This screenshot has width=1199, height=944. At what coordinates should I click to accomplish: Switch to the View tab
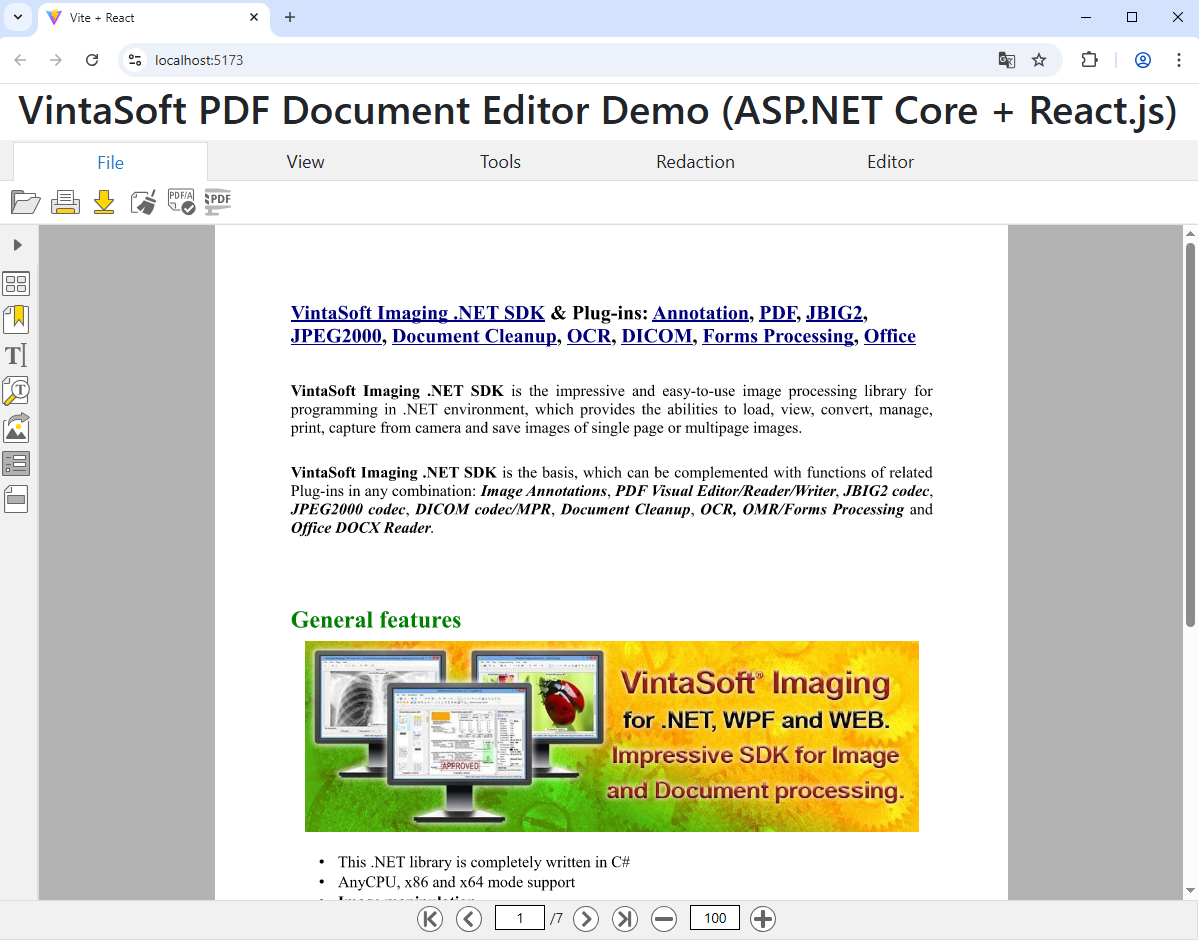click(305, 162)
